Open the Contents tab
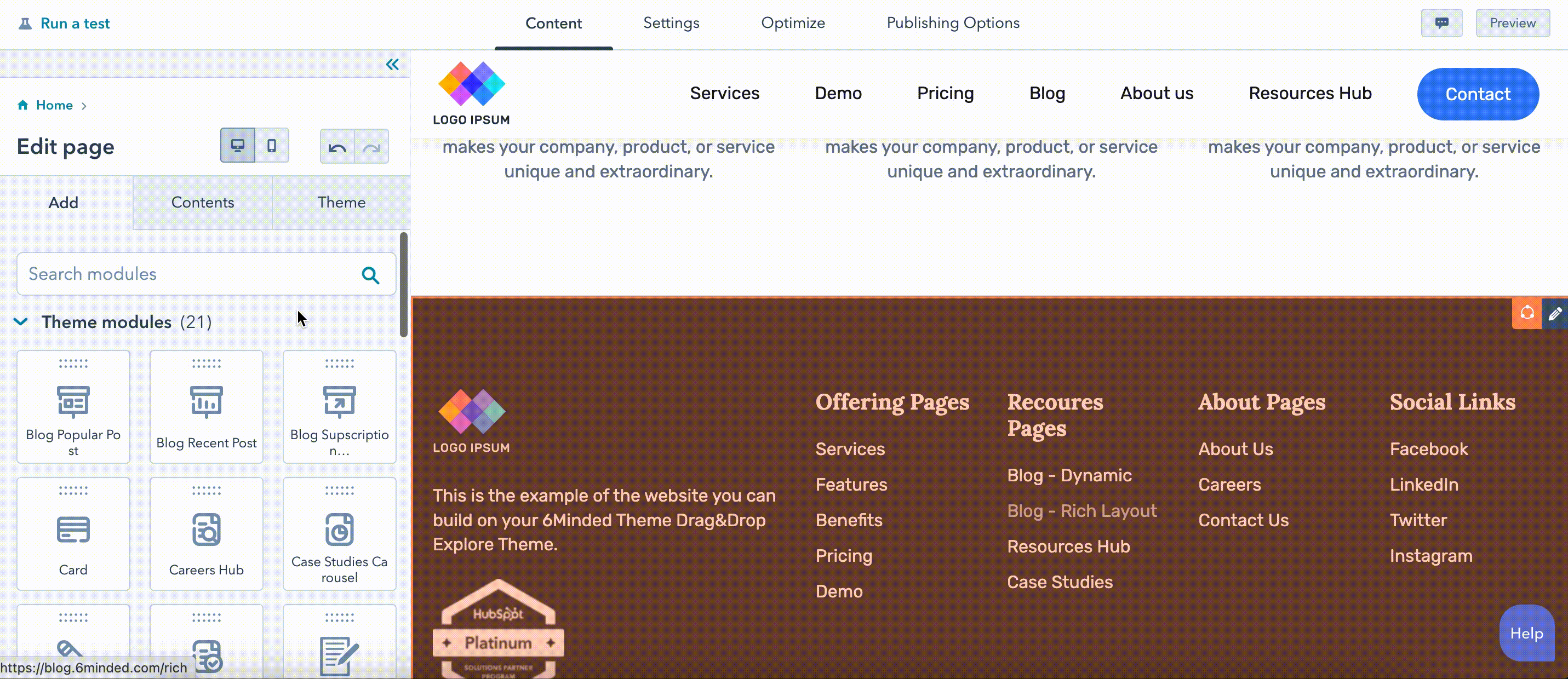This screenshot has height=679, width=1568. pos(203,203)
